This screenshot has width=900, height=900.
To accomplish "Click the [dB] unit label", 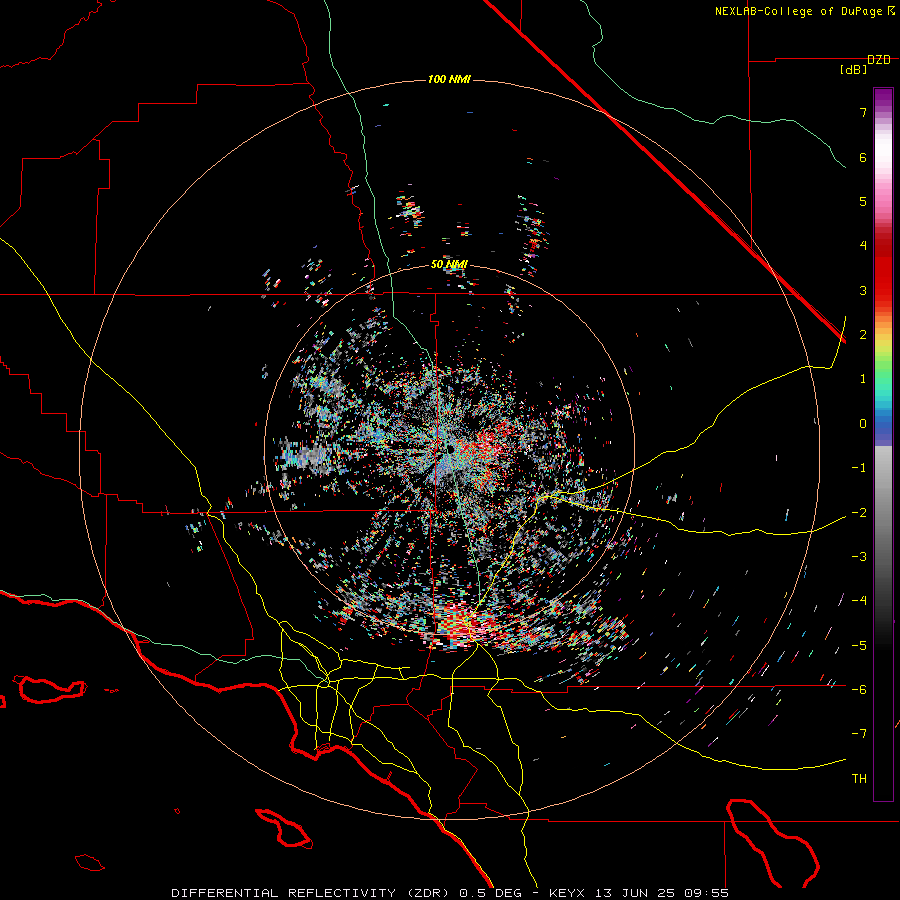I will coord(853,70).
